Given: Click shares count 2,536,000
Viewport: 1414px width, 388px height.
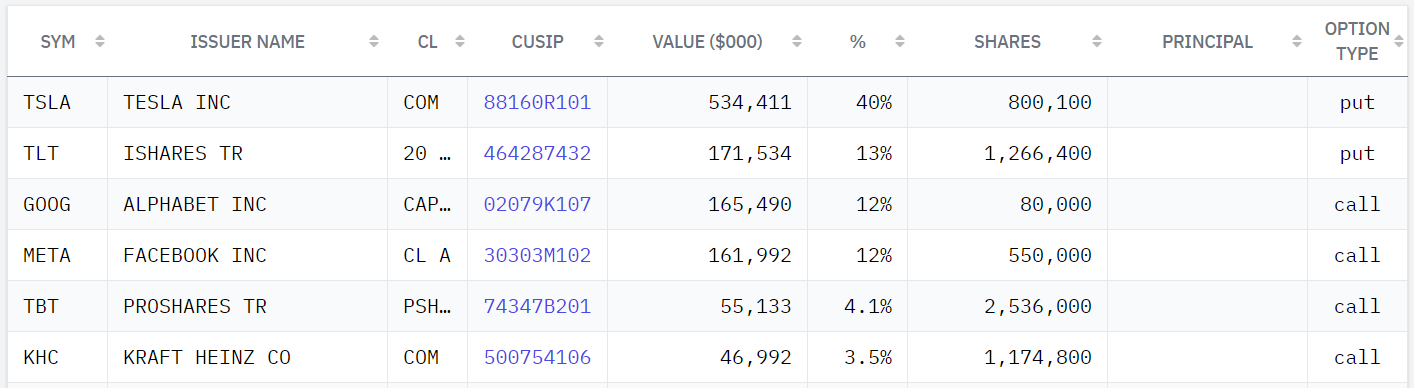Looking at the screenshot, I should coord(1037,306).
